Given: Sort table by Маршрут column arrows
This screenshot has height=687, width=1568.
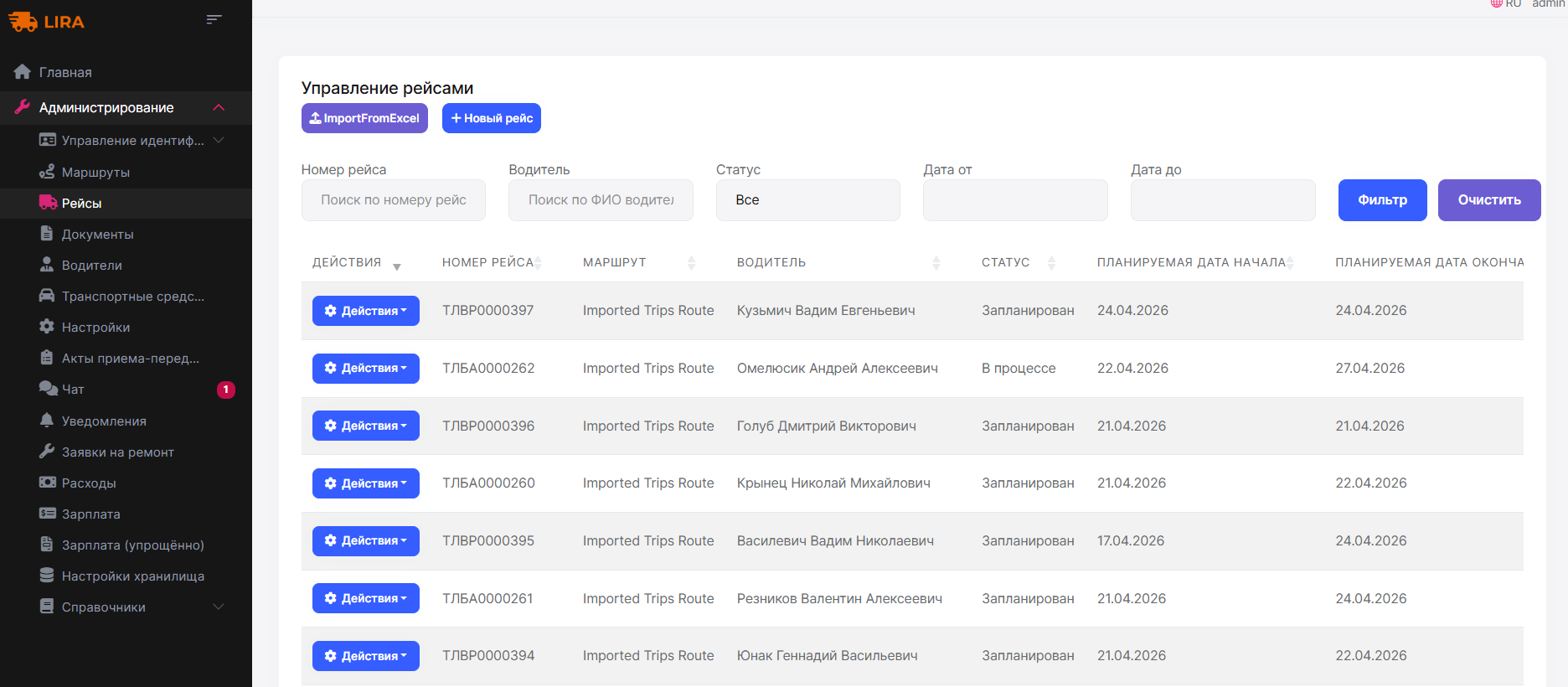Looking at the screenshot, I should (691, 263).
